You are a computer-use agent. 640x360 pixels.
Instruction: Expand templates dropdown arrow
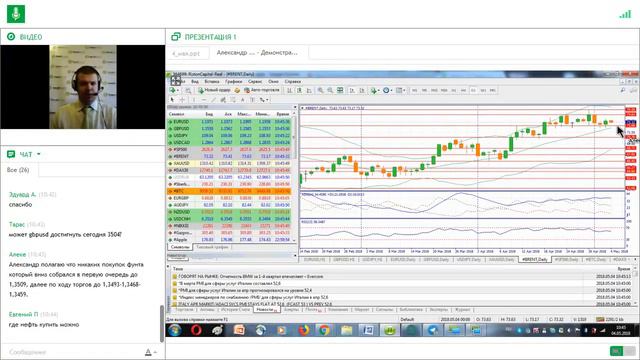click(404, 90)
